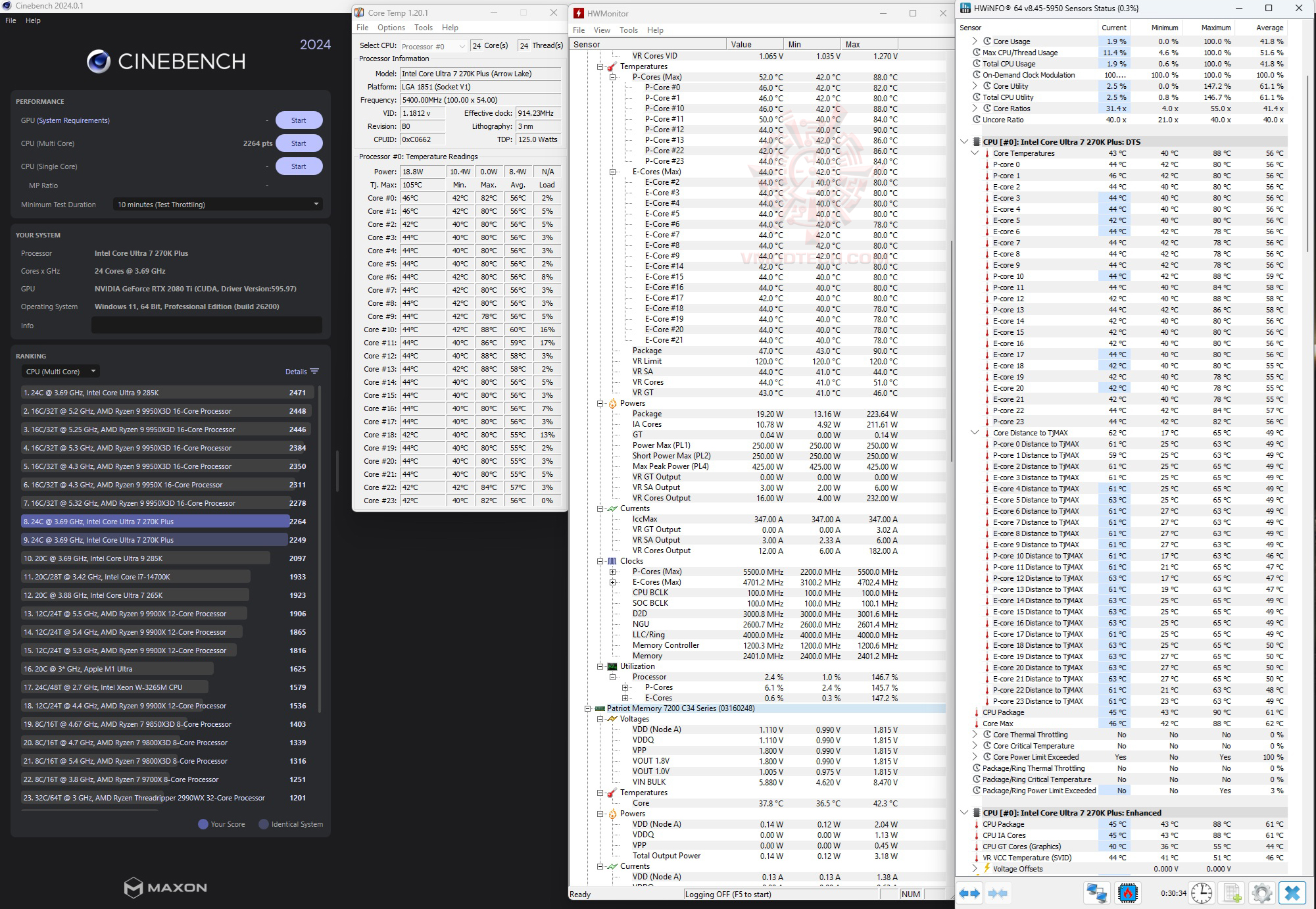Click HWiNFO collapse columns arrows icon
The height and width of the screenshot is (909, 1316).
[998, 893]
